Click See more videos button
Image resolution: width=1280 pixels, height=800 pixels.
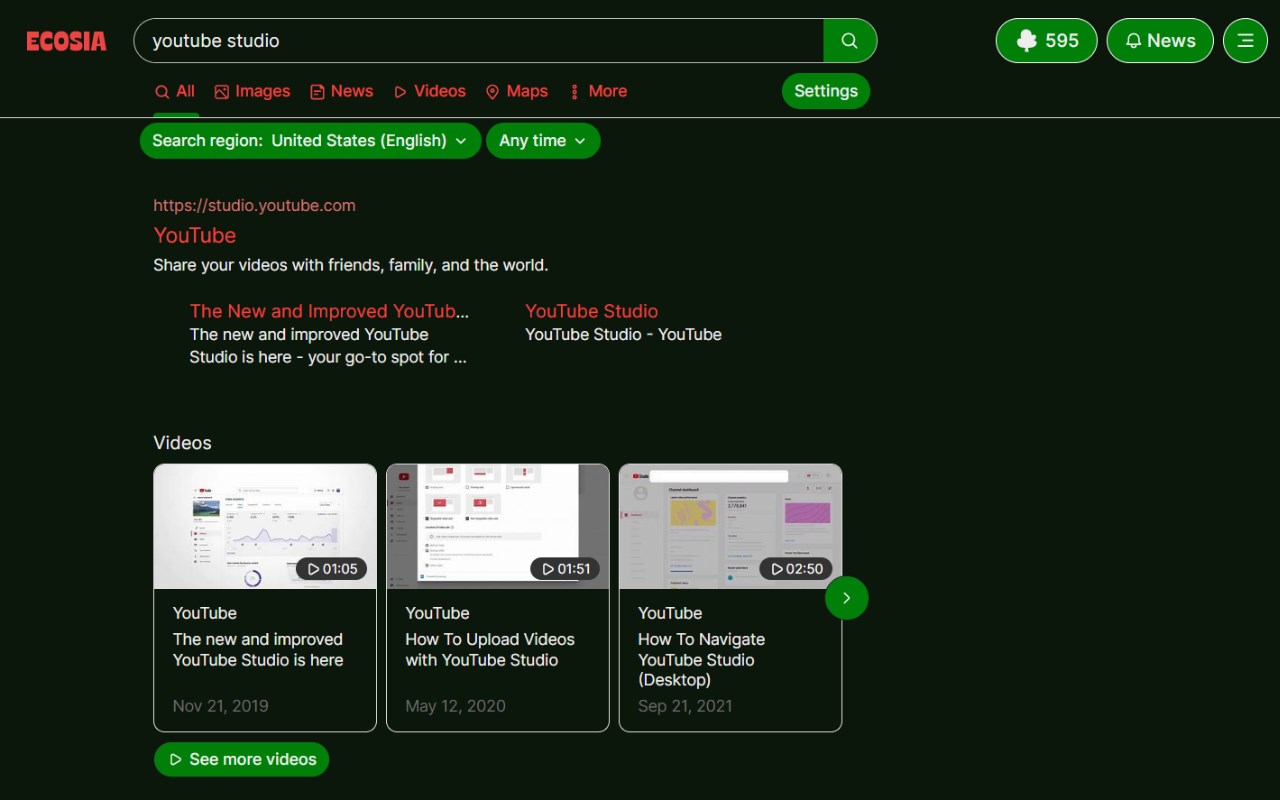pyautogui.click(x=241, y=759)
